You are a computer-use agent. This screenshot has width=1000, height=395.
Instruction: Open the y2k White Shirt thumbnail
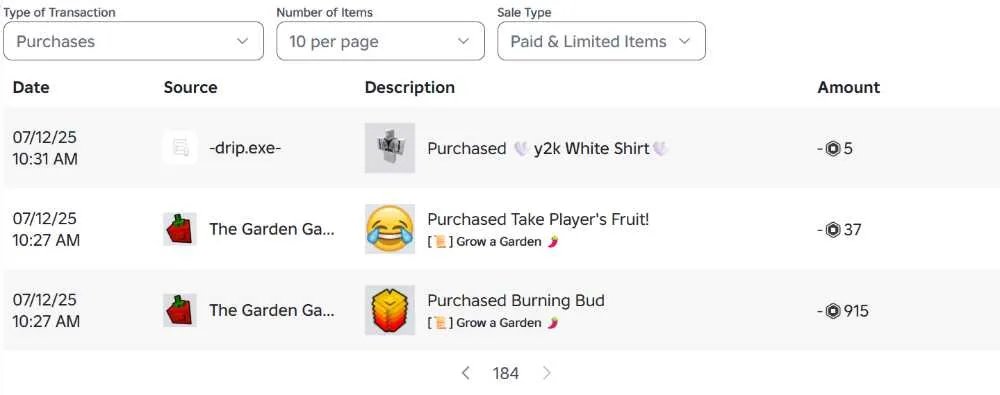click(390, 148)
